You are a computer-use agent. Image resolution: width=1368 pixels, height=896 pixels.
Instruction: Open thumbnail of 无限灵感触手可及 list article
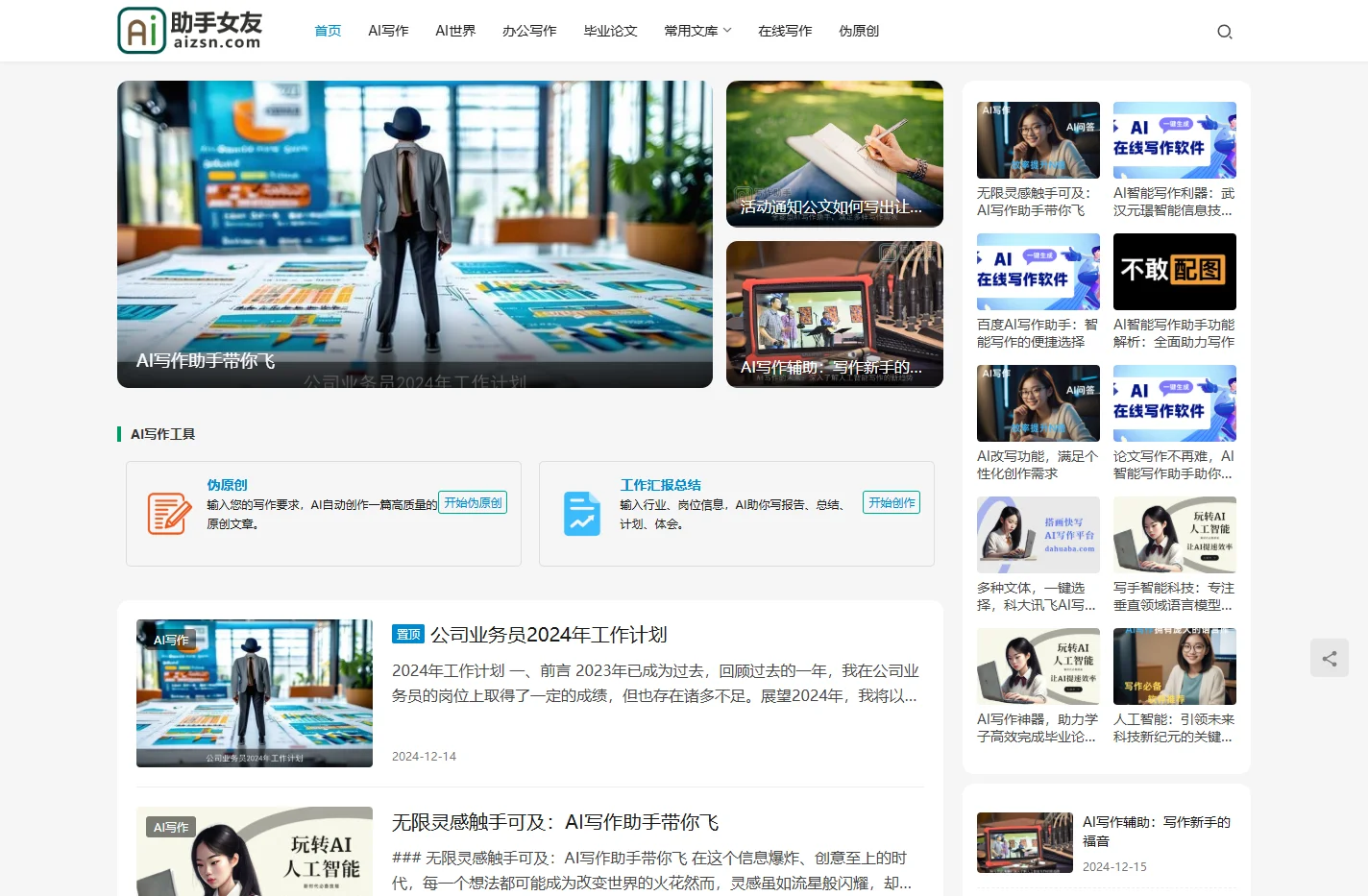point(255,851)
